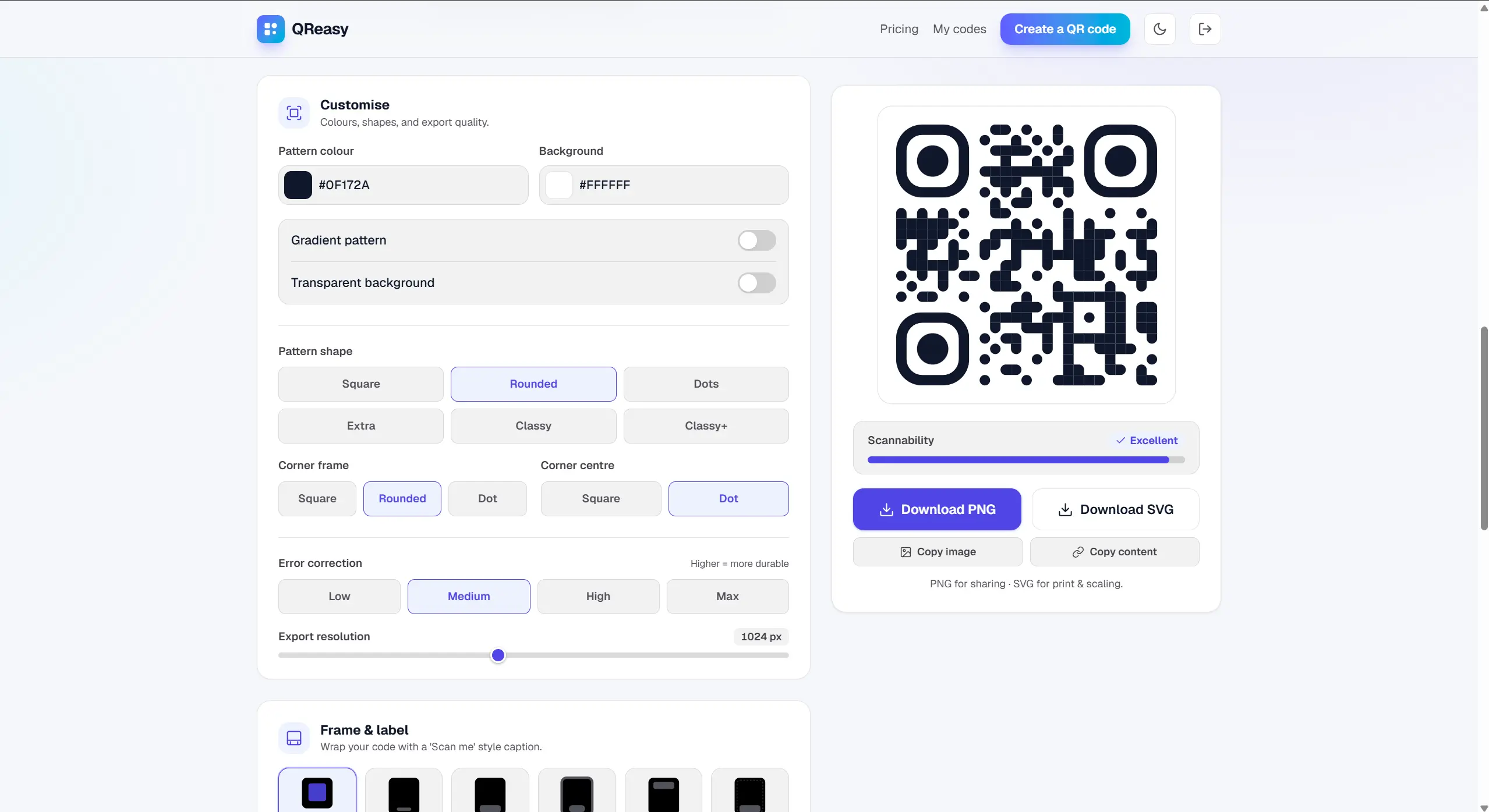Open the Pricing page
Image resolution: width=1489 pixels, height=812 pixels.
899,29
